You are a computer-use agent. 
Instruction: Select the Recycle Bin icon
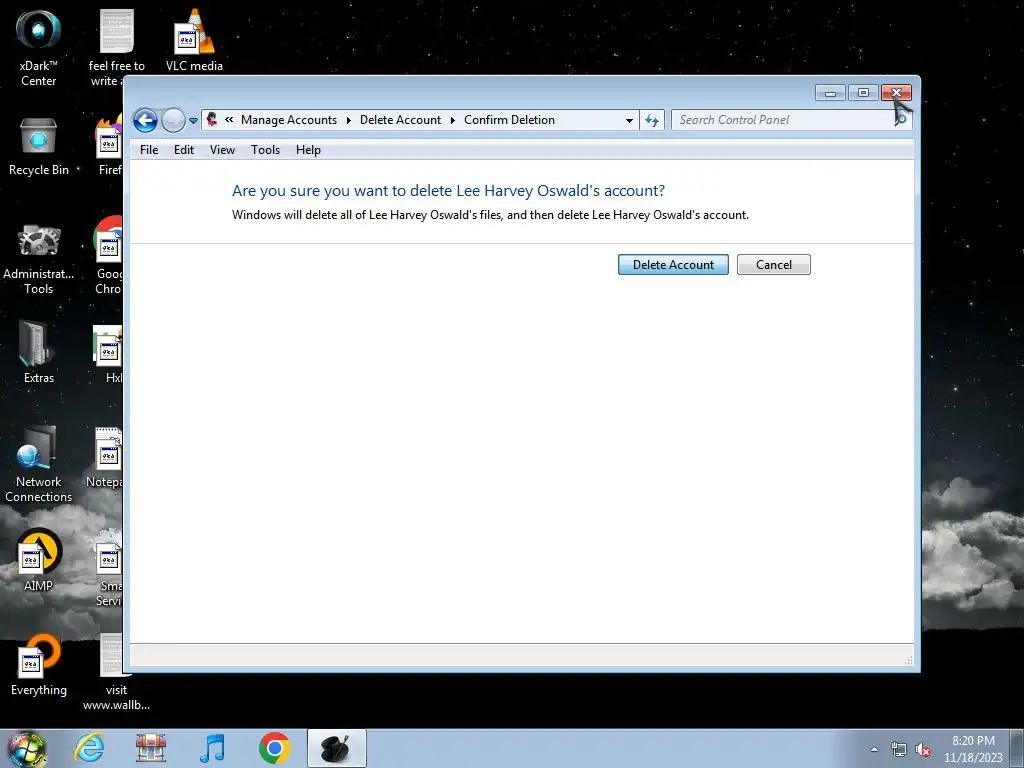39,146
